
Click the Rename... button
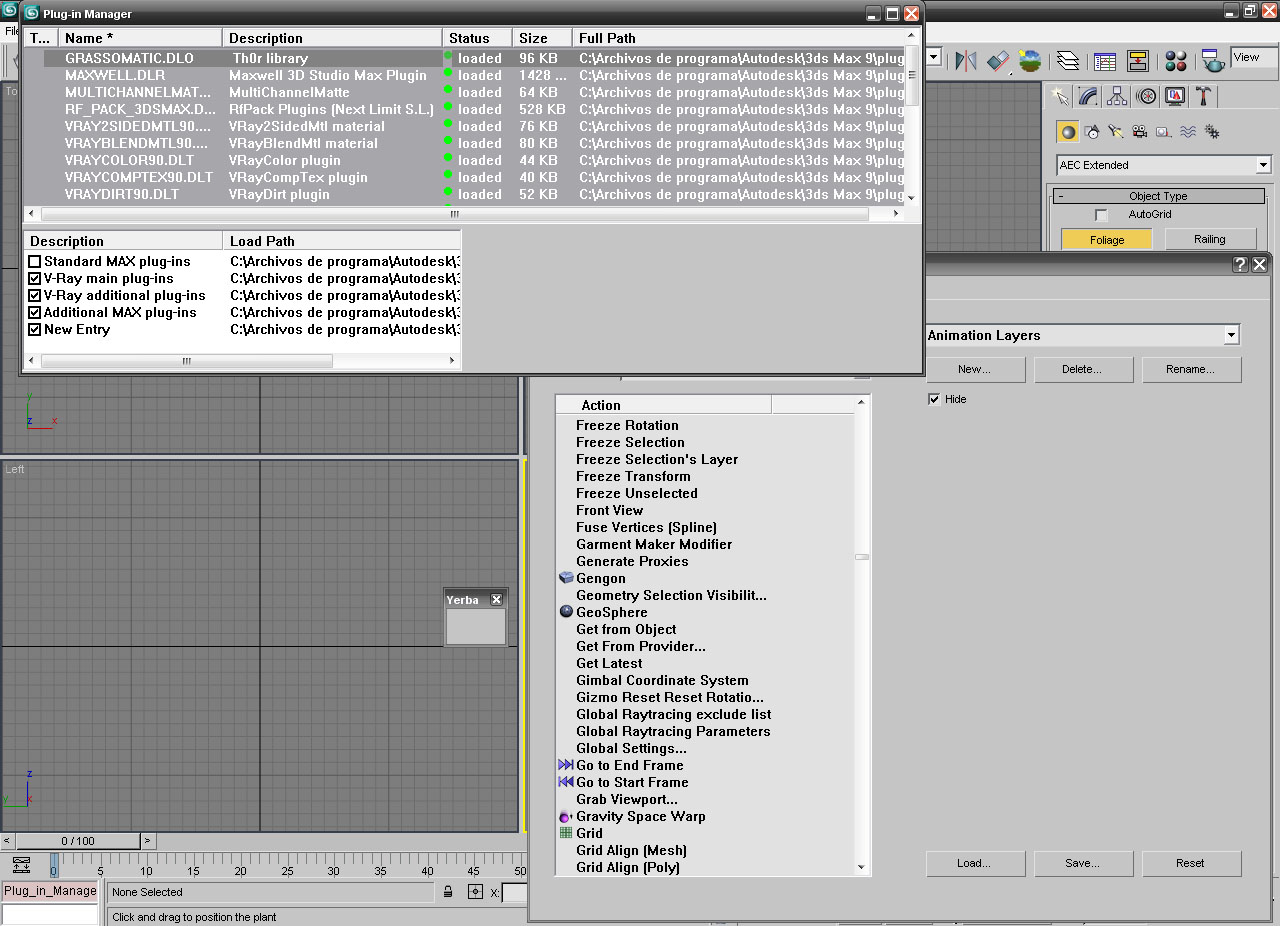pyautogui.click(x=1191, y=369)
